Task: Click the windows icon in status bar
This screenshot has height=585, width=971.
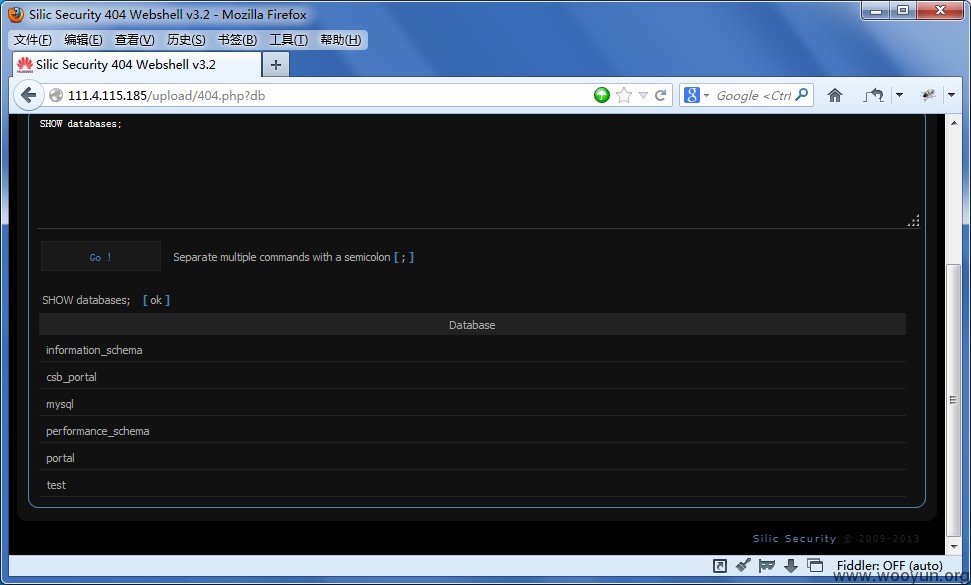Action: tap(815, 565)
